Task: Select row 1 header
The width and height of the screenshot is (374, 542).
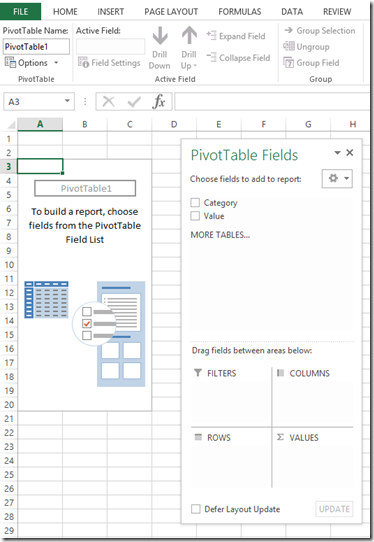Action: 9,139
